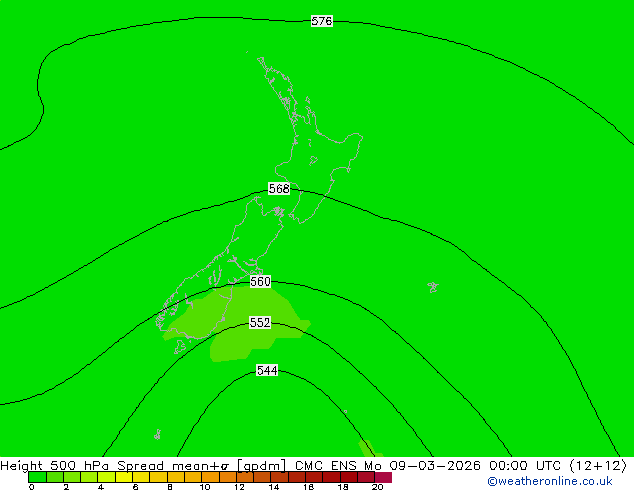Image resolution: width=634 pixels, height=490 pixels.
Task: Pick the crimson legend swatch at 20
Action: pos(383,477)
